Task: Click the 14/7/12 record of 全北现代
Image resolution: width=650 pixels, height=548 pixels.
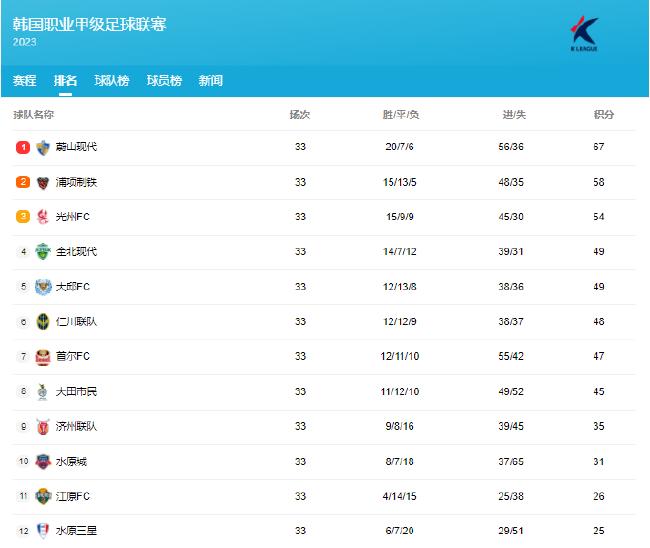Action: (x=400, y=252)
